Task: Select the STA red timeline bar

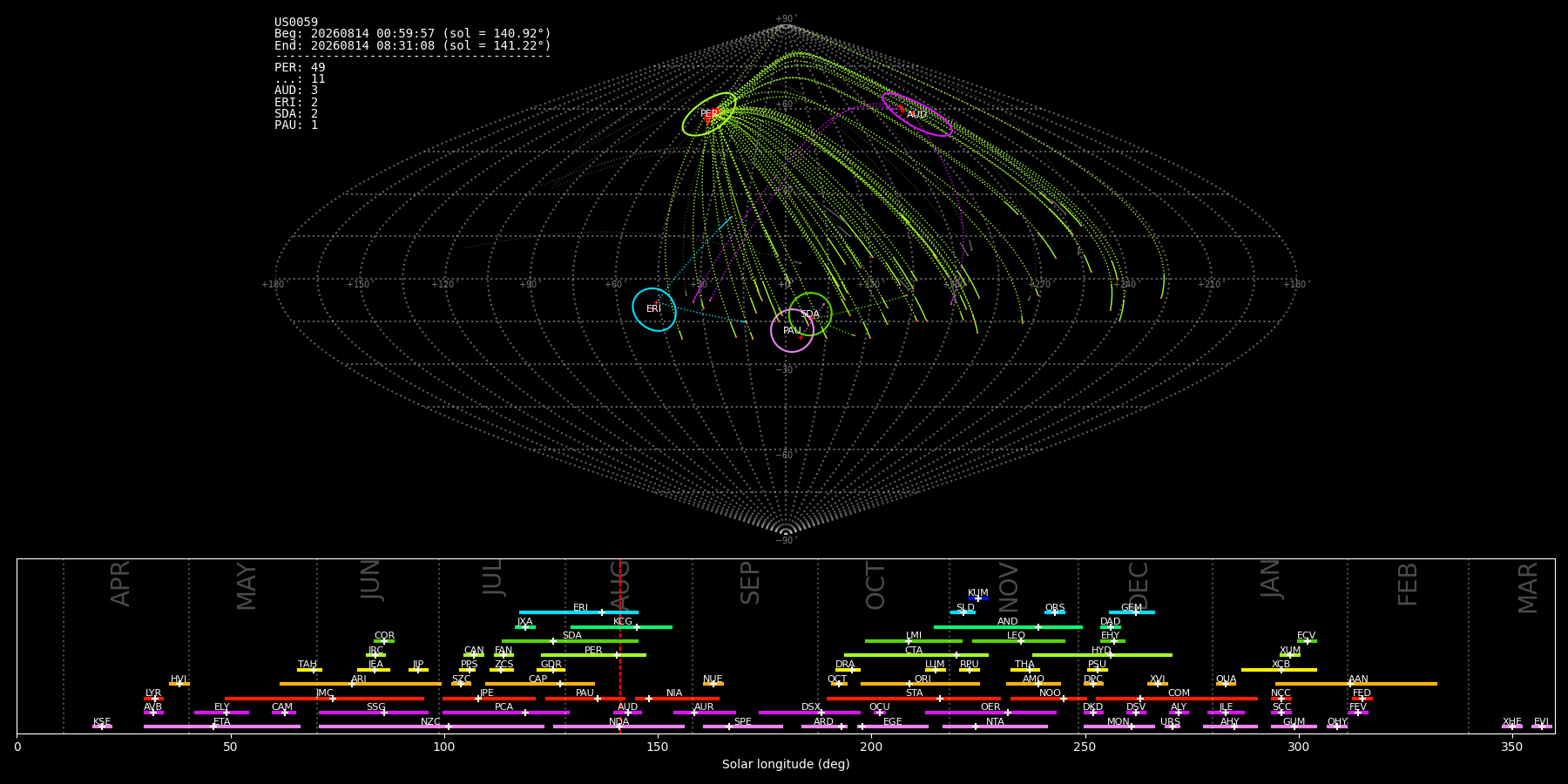Action: pyautogui.click(x=914, y=698)
